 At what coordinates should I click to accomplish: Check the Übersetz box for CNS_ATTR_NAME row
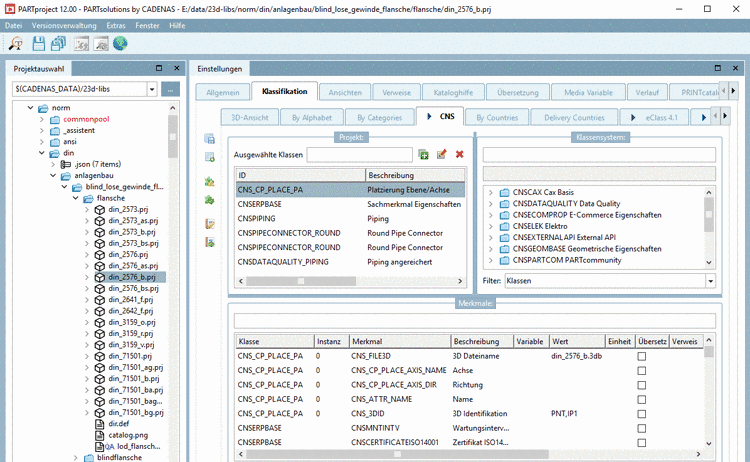pos(642,398)
